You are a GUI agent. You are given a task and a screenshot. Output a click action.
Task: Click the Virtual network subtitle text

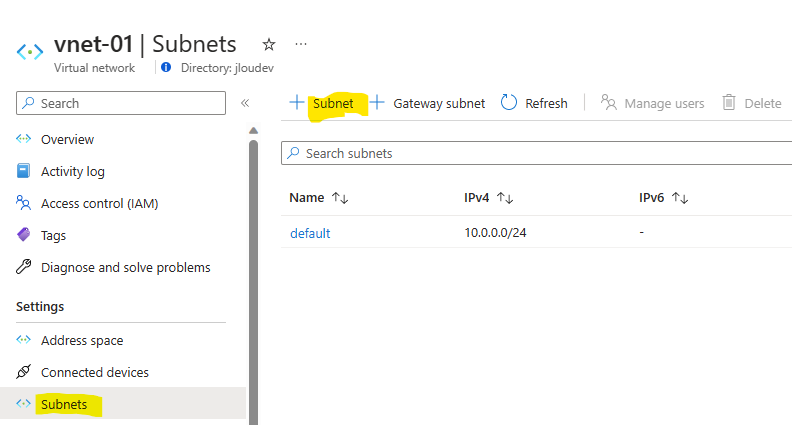coord(94,68)
